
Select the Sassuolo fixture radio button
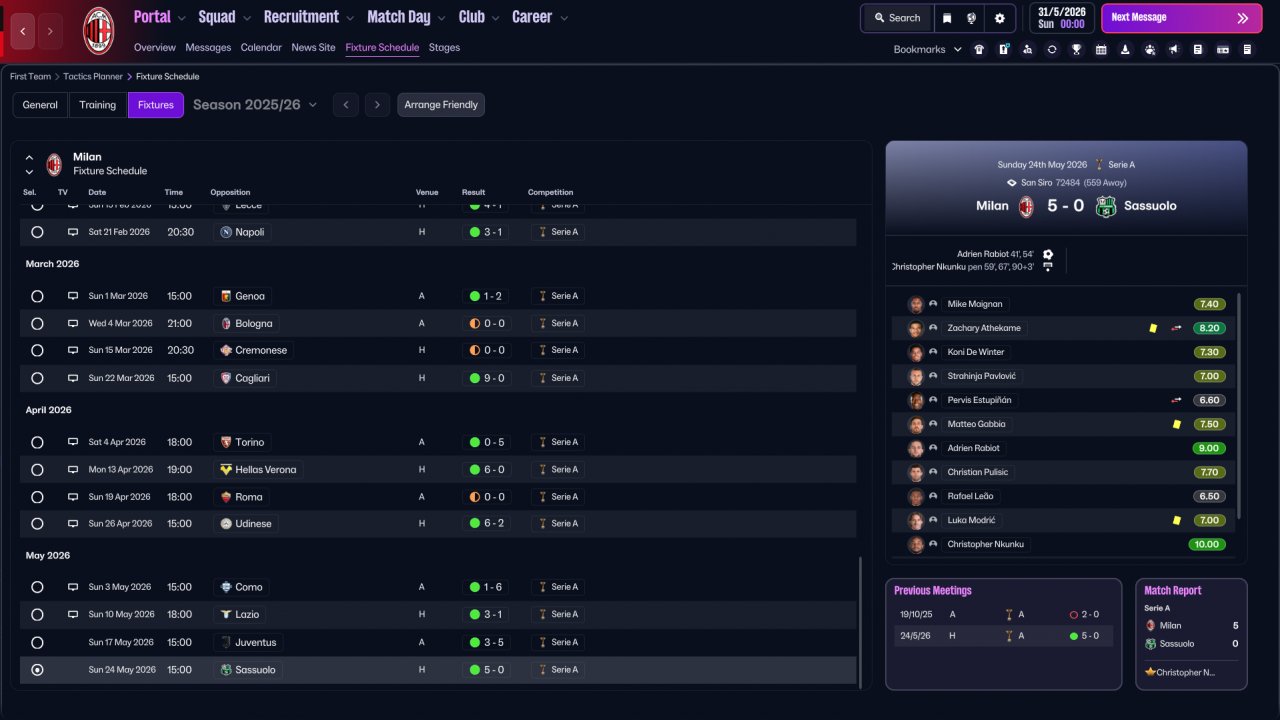[37, 670]
